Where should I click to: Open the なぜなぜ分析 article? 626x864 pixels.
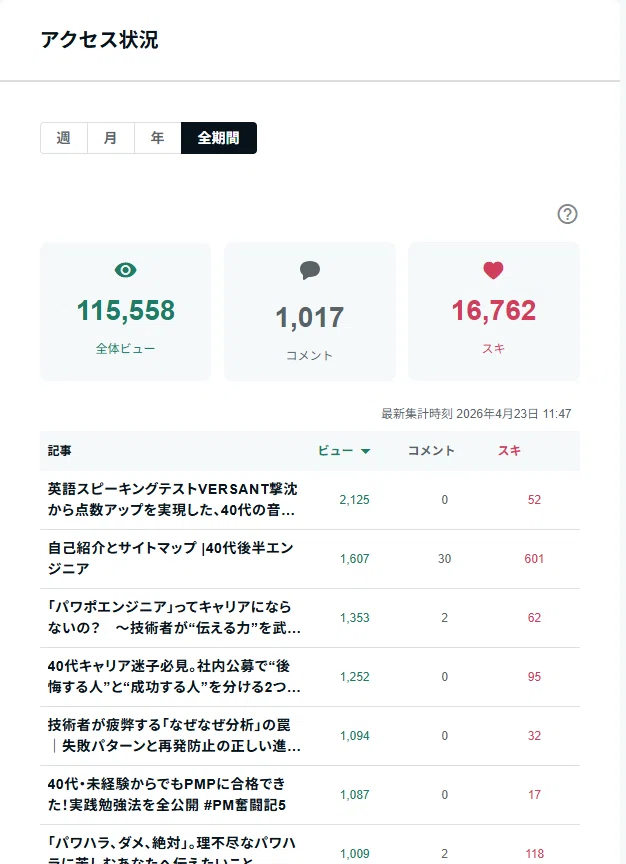(174, 735)
